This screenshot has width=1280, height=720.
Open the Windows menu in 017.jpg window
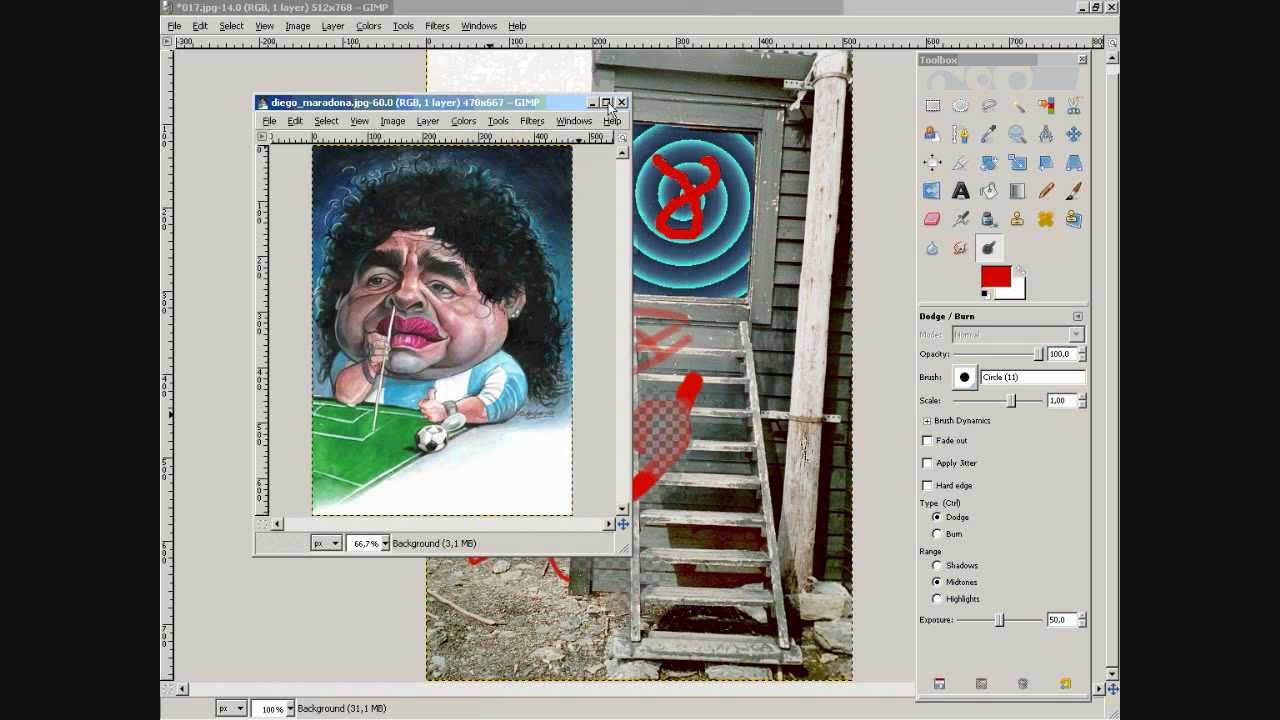(479, 26)
